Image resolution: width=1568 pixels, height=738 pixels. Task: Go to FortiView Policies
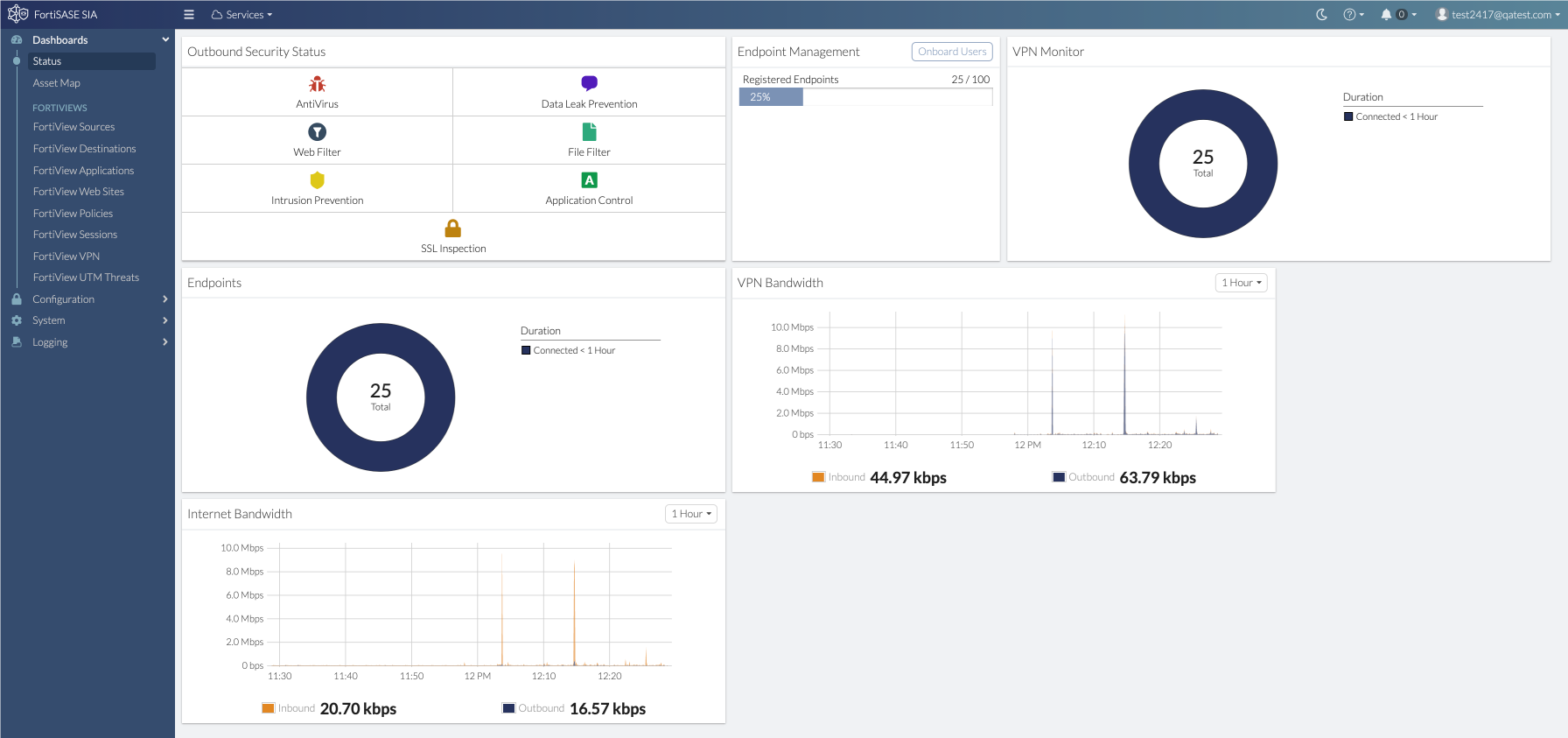[x=73, y=214]
